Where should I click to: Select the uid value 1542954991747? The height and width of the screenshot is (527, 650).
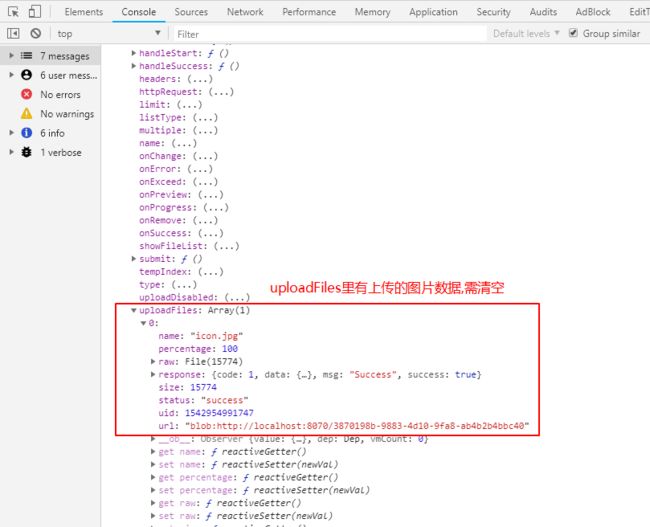coord(219,413)
